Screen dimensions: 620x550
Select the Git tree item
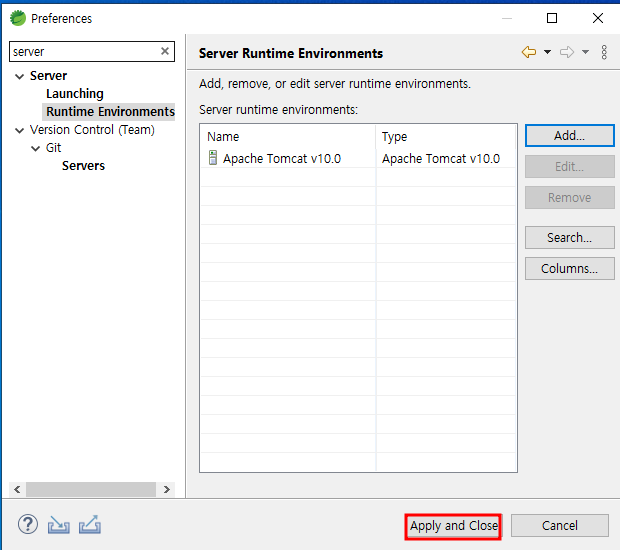[53, 147]
